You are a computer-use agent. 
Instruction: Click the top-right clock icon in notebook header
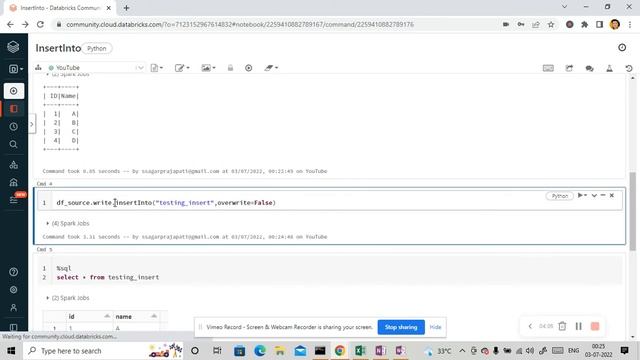click(622, 48)
